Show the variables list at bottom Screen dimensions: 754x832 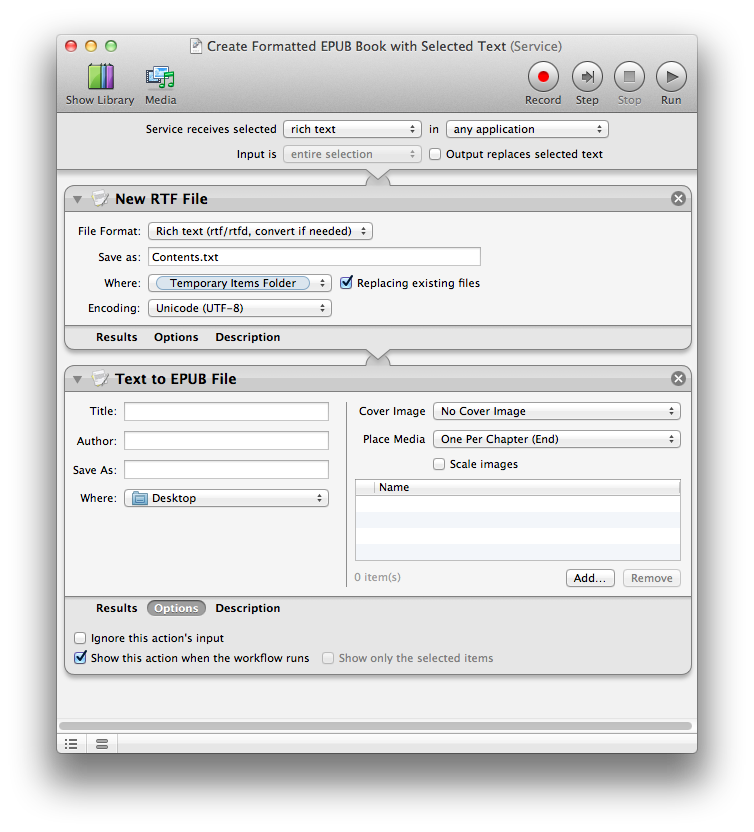102,744
